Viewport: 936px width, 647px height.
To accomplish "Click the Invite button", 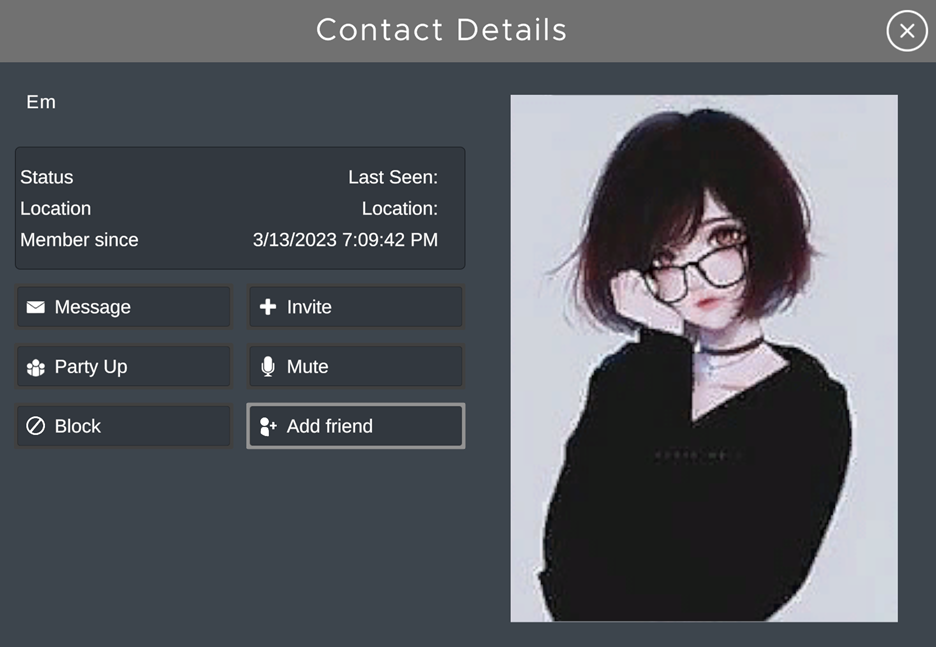I will (x=356, y=307).
